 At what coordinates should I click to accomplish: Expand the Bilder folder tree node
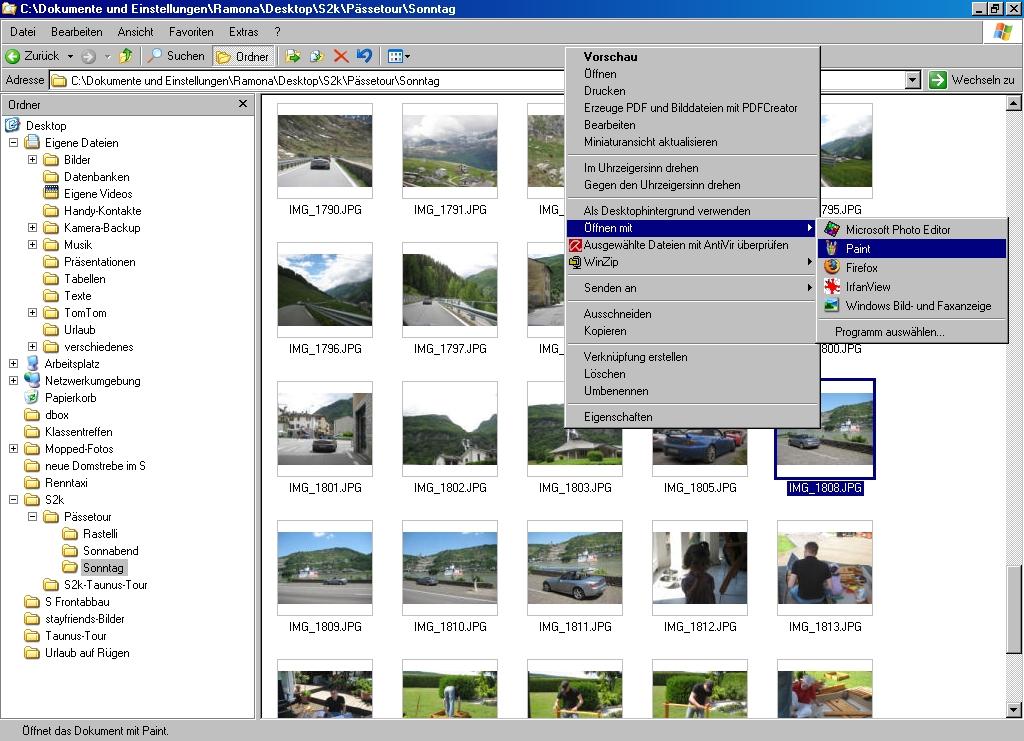click(32, 160)
